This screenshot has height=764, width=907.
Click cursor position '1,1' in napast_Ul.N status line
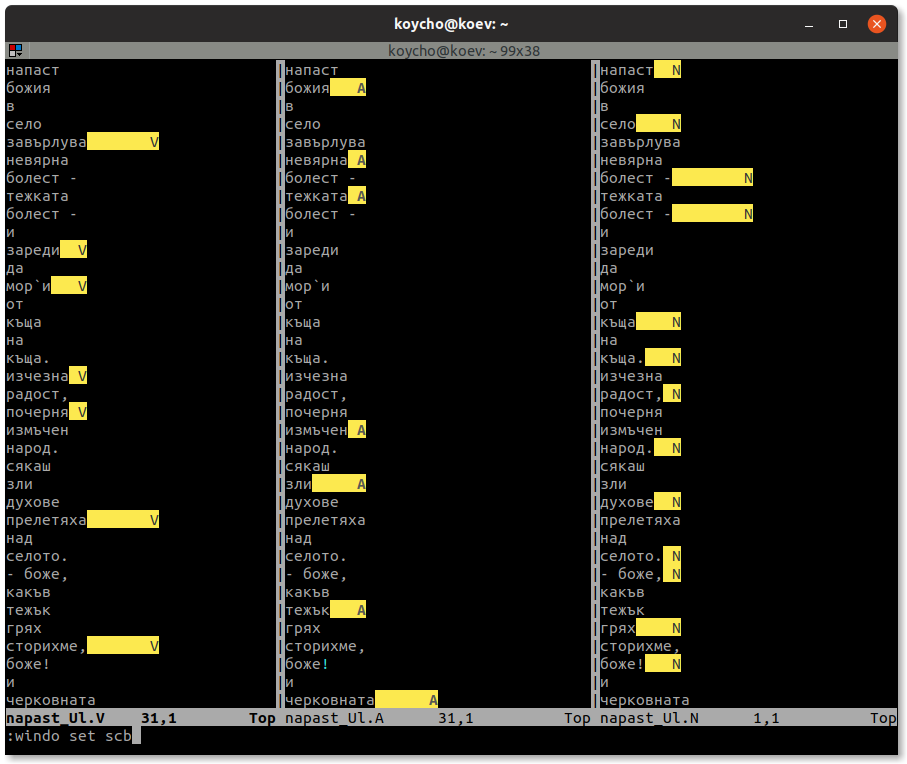(x=766, y=718)
